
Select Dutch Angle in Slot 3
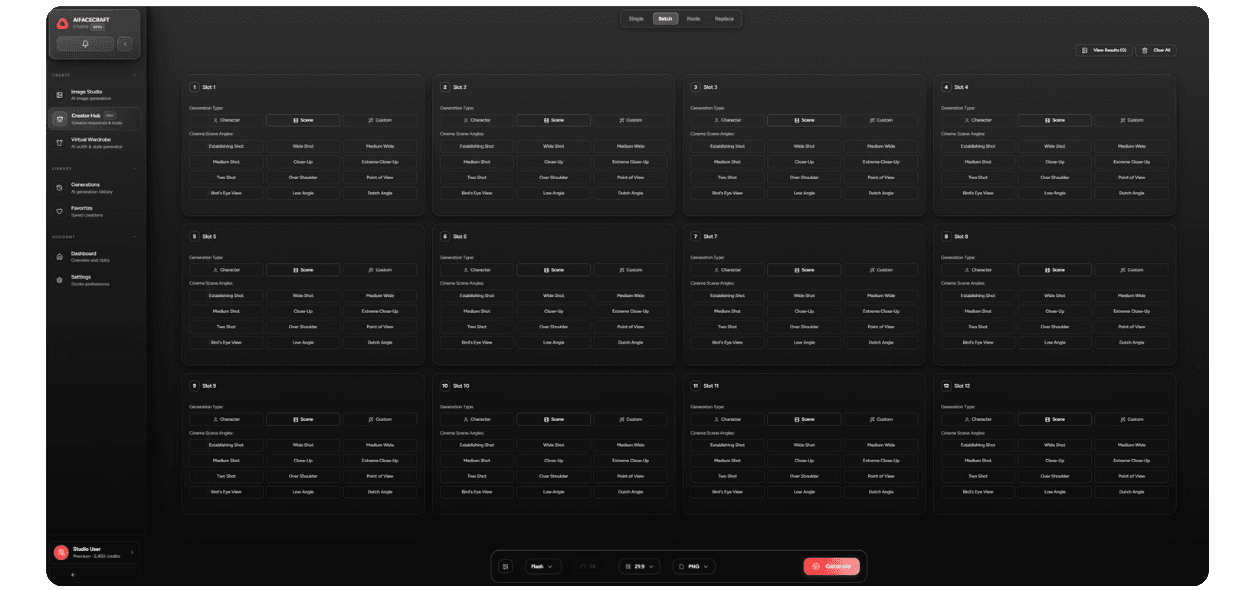point(881,192)
